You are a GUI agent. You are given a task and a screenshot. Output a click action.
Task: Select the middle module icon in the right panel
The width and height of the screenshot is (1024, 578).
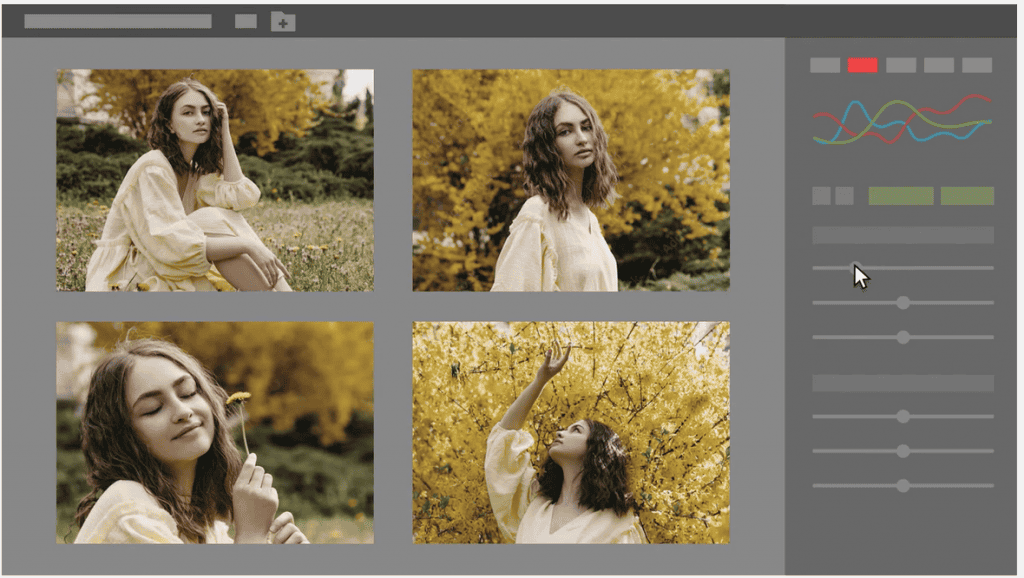(899, 65)
